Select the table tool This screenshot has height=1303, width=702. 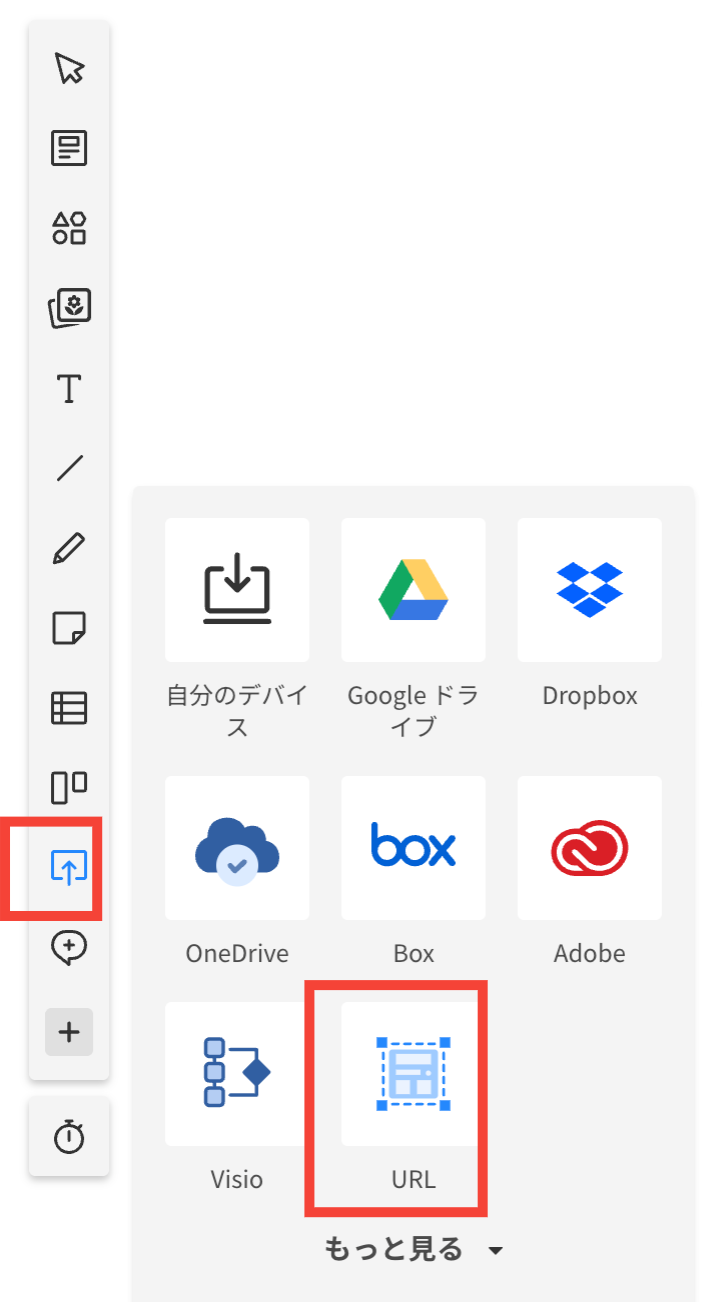[69, 708]
